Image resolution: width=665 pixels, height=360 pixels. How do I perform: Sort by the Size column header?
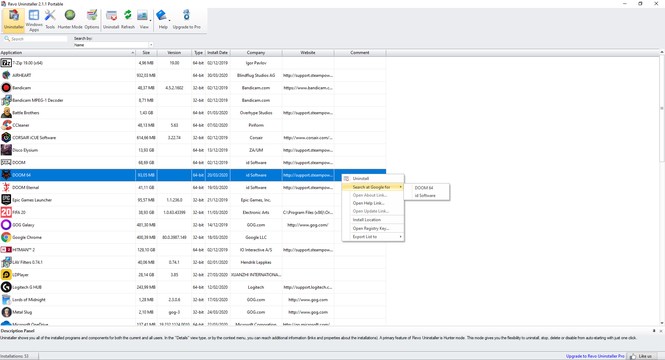(x=146, y=53)
